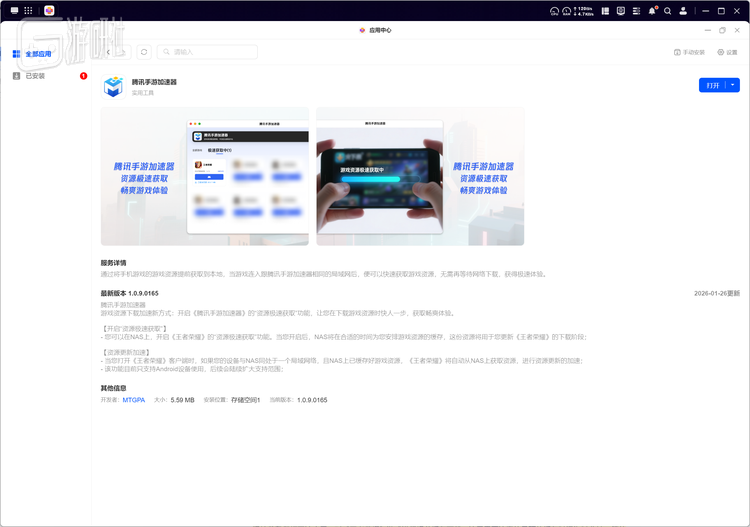Click the magnifier search icon in the top bar

(667, 10)
